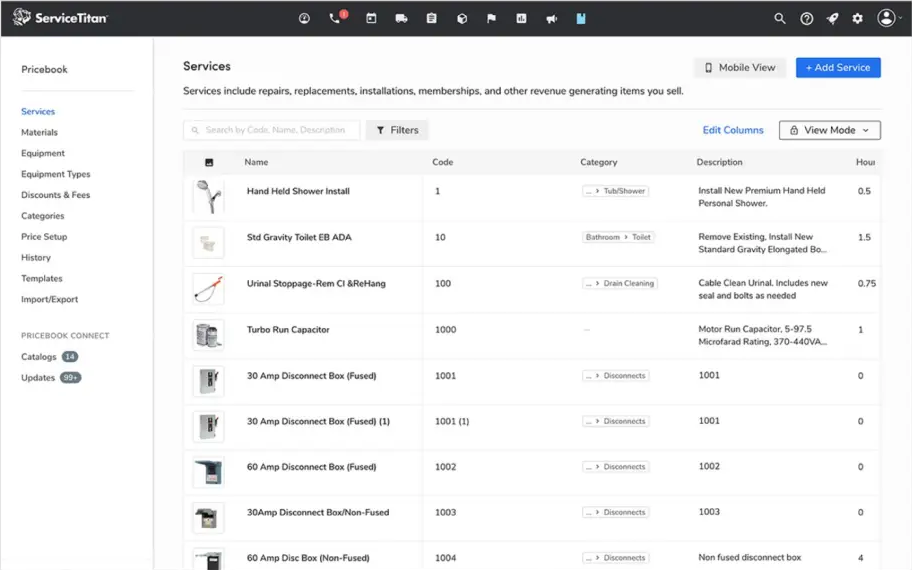Click the Mobile View button
The image size is (912, 570).
740,67
